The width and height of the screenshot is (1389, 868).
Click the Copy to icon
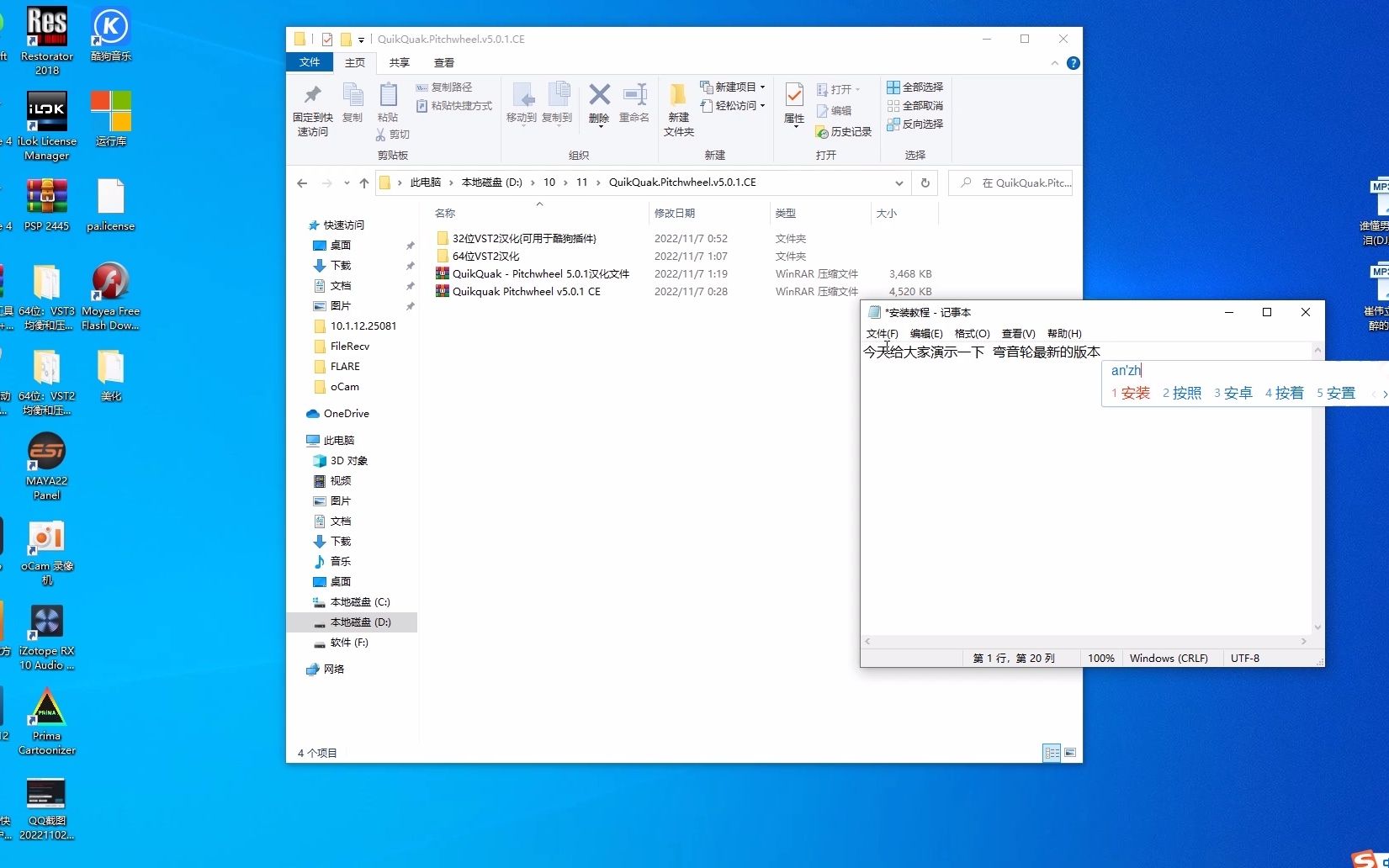pyautogui.click(x=557, y=103)
